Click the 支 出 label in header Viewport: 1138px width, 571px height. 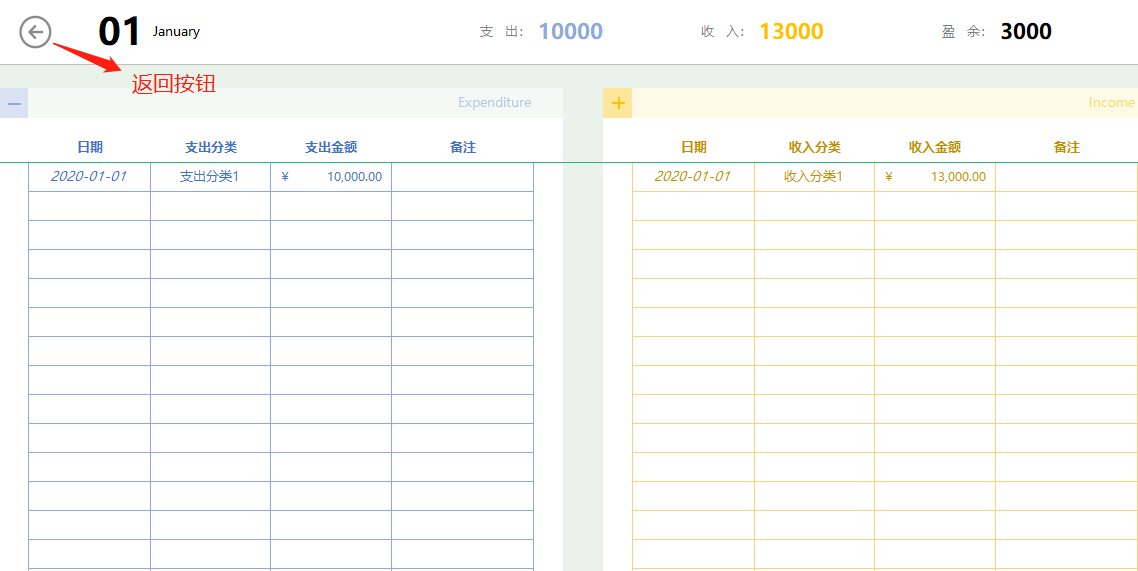[x=502, y=32]
